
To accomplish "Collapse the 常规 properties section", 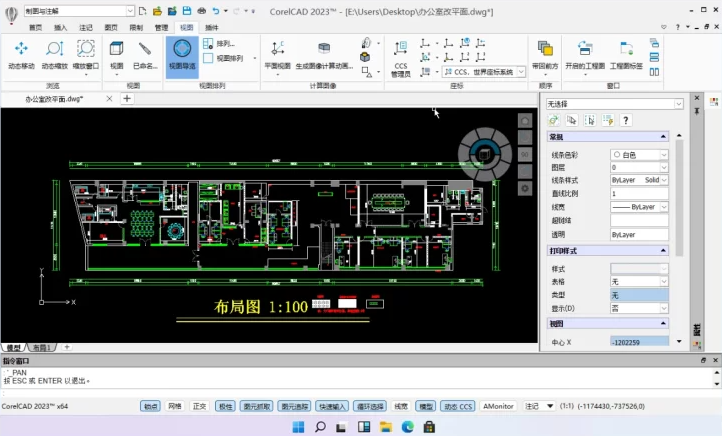I will pos(663,137).
